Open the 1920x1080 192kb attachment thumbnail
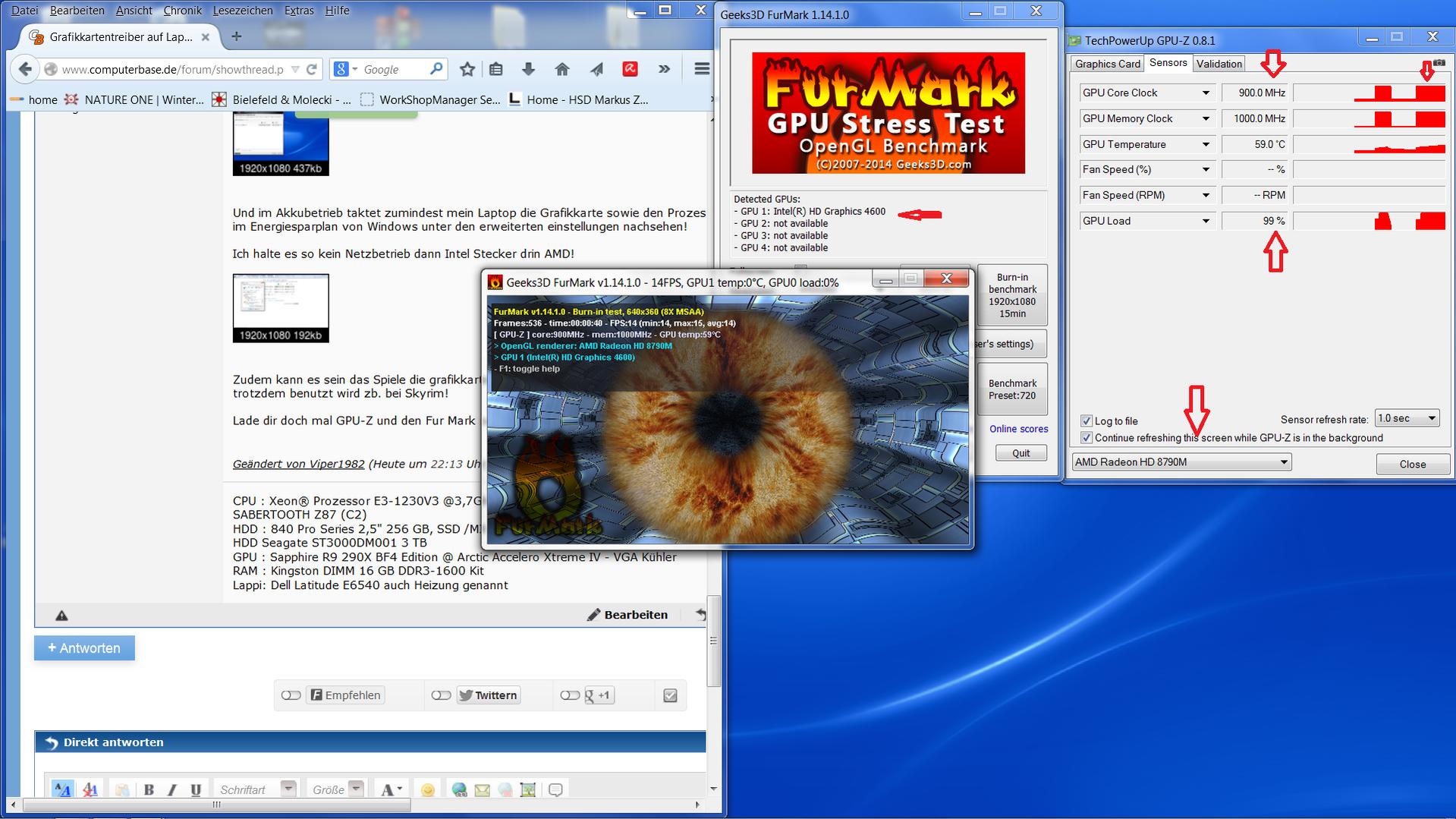The image size is (1456, 819). pos(281,308)
